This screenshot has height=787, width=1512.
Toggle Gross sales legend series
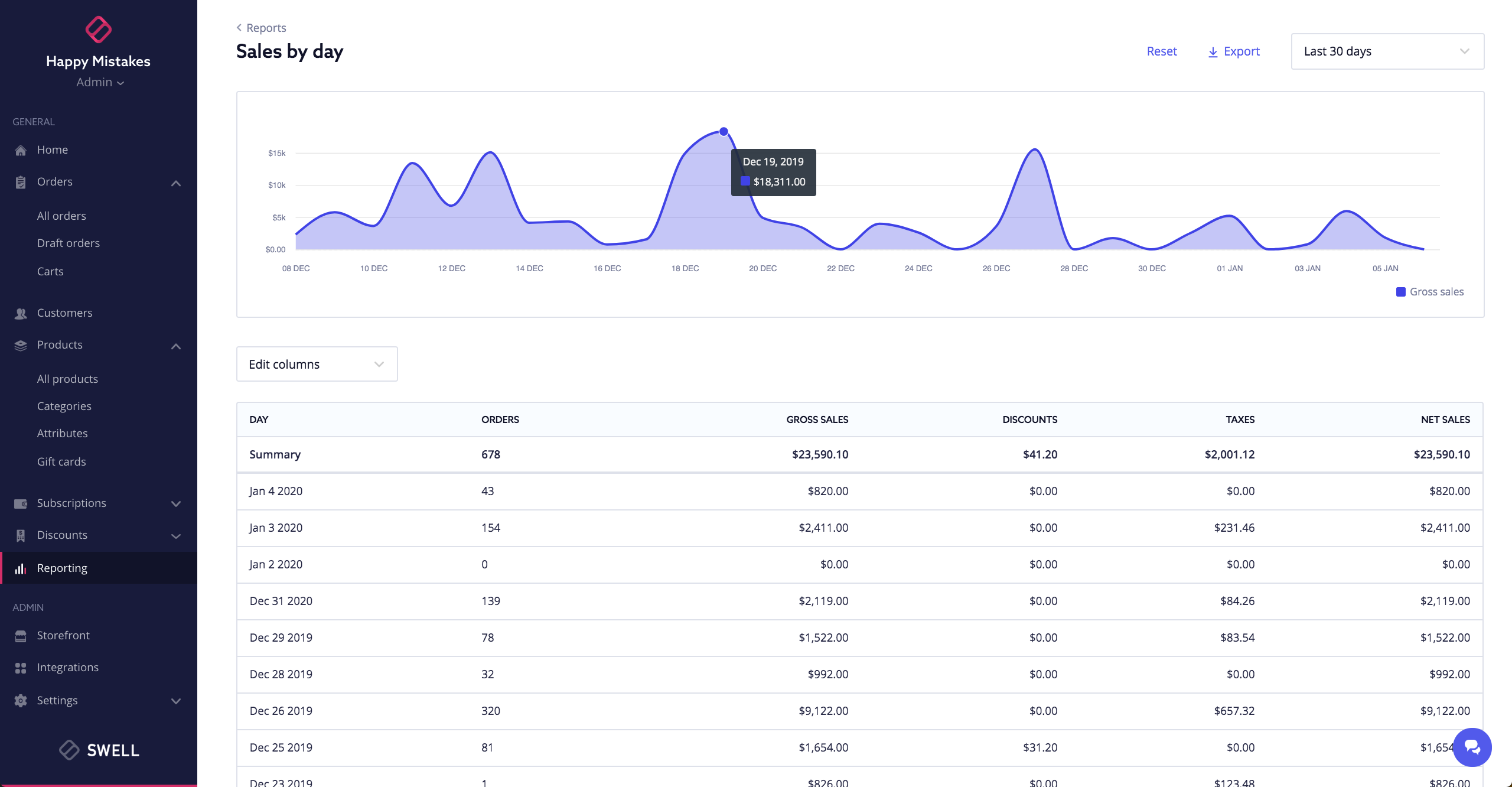[1429, 292]
